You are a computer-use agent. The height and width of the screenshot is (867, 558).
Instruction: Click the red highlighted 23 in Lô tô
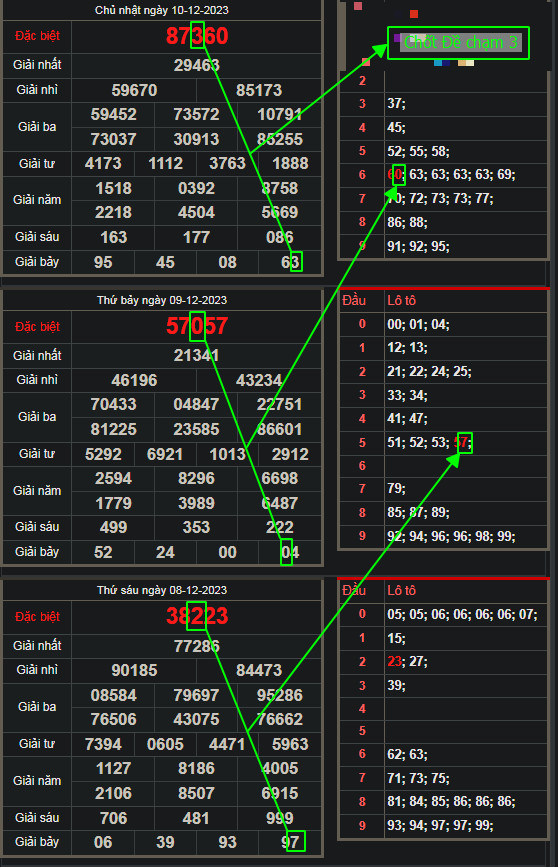tap(394, 661)
